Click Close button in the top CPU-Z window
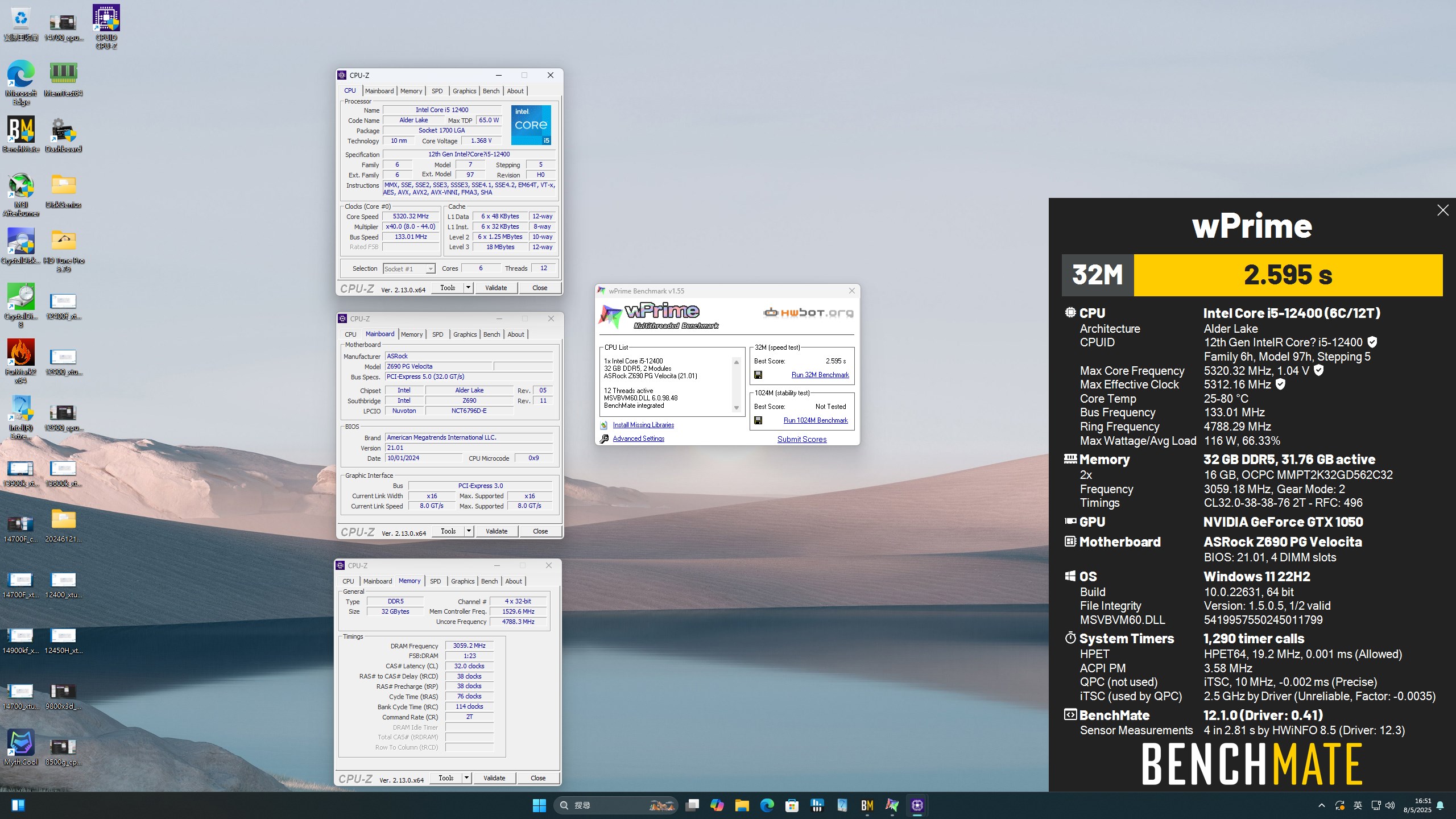 (x=540, y=288)
